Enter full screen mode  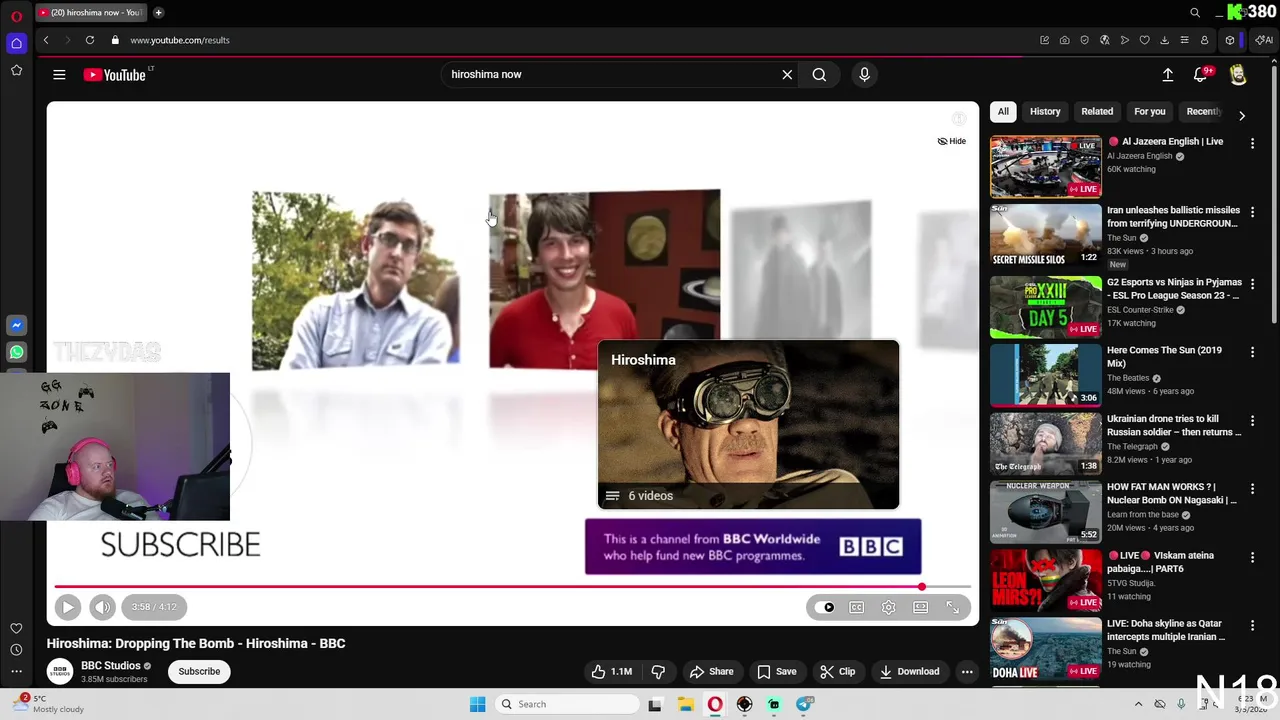953,607
